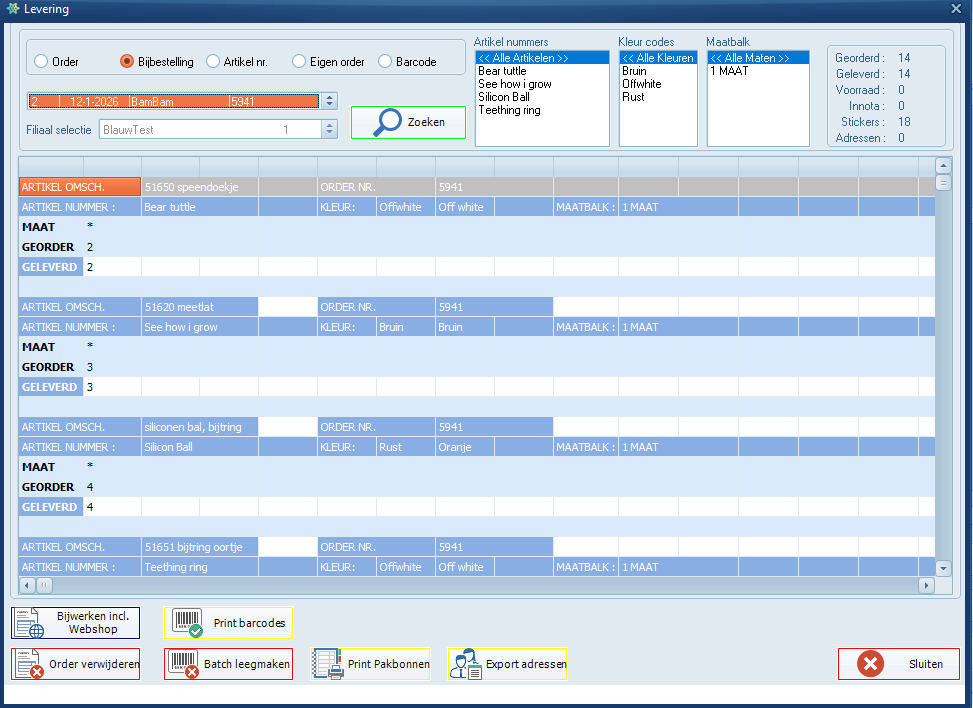
Task: Click the red X Sluiten icon
Action: [x=870, y=664]
